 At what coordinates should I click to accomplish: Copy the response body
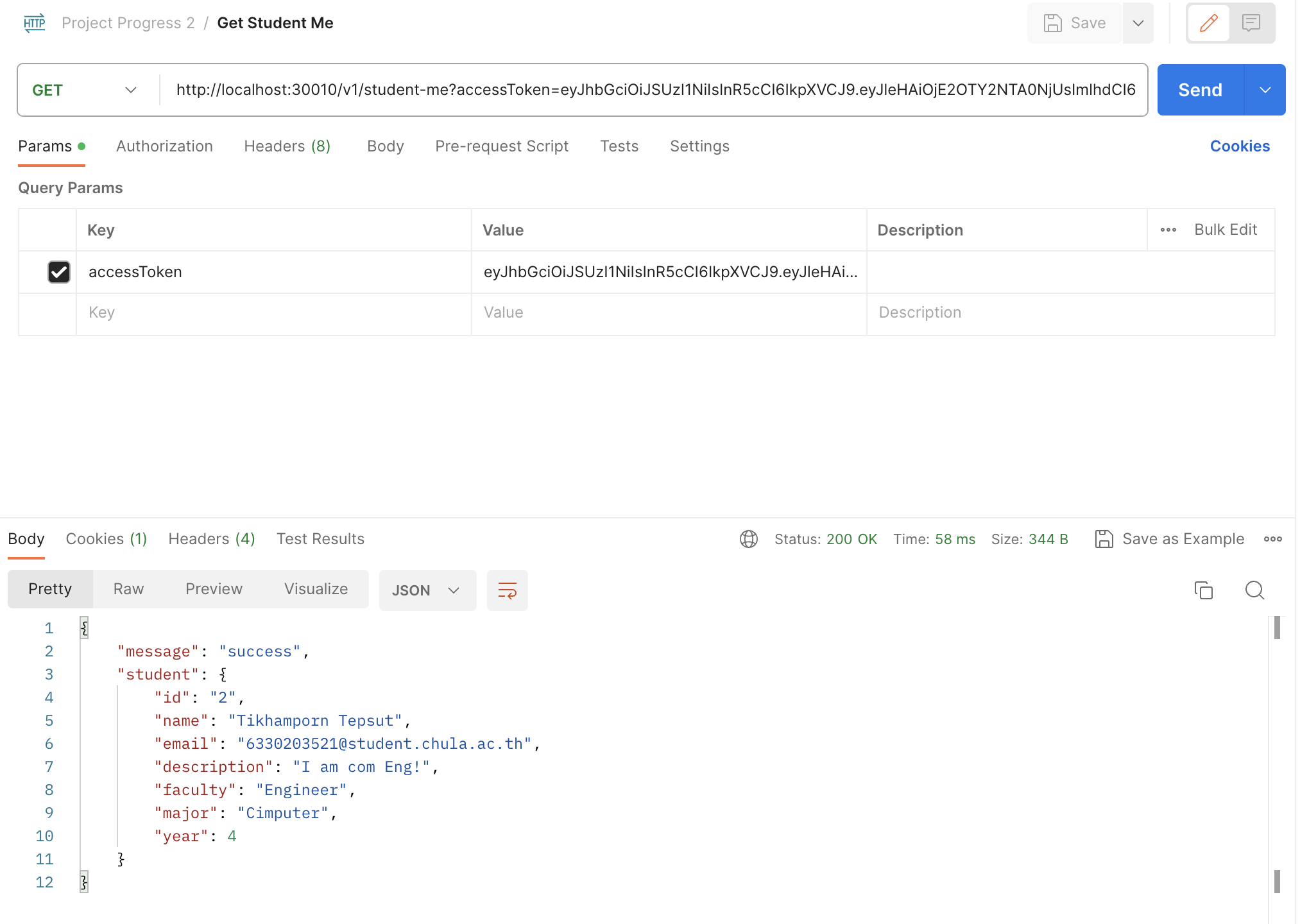[1204, 590]
